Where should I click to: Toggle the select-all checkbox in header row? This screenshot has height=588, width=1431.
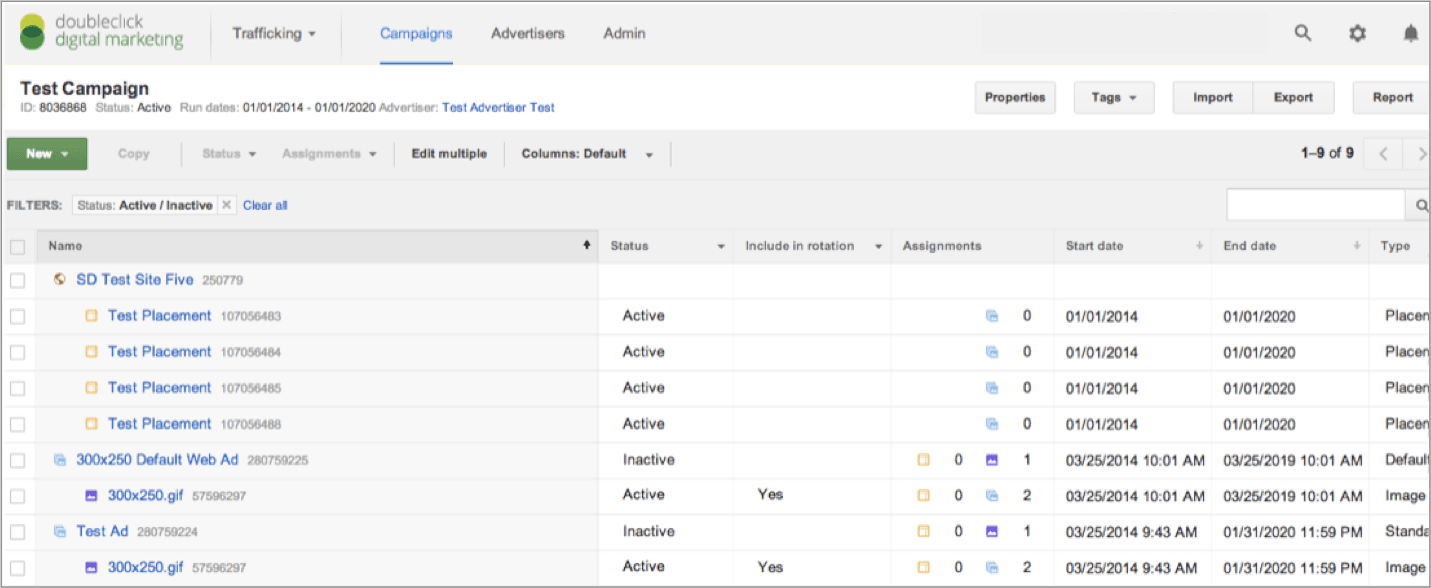17,246
